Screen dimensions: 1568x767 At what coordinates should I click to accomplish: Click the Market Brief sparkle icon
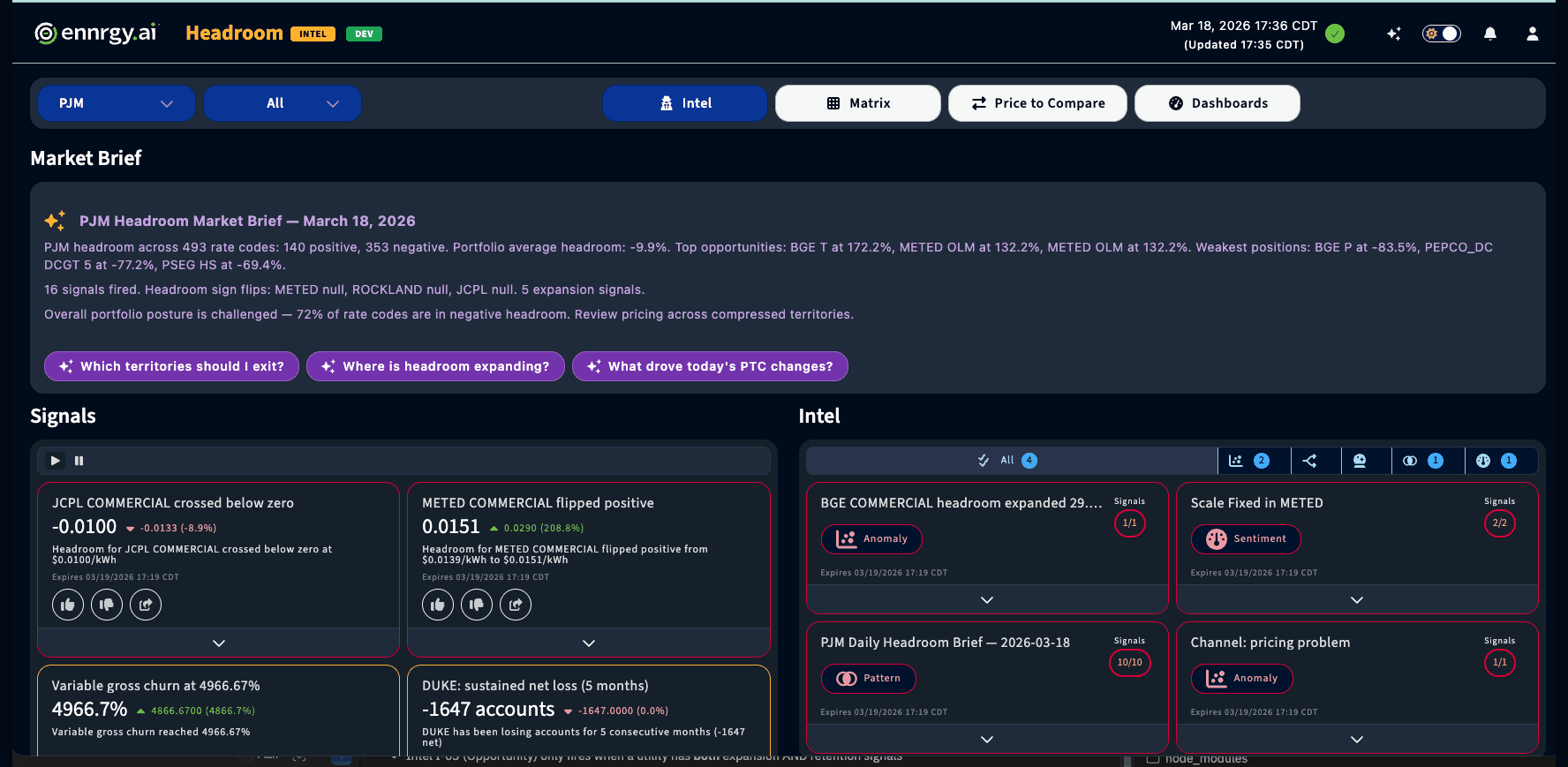click(x=55, y=221)
